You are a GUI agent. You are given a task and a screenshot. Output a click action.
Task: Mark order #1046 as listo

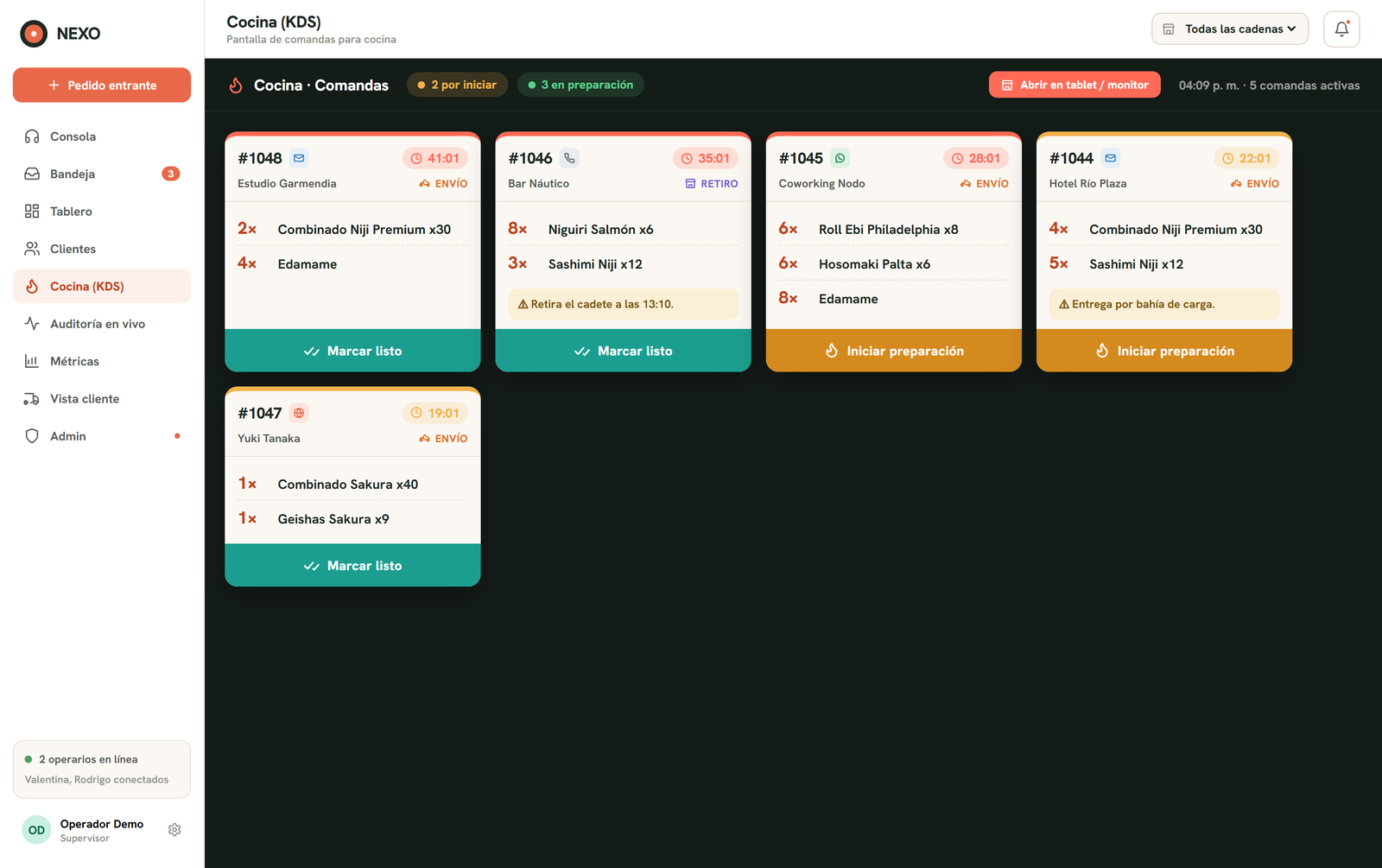pyautogui.click(x=623, y=351)
